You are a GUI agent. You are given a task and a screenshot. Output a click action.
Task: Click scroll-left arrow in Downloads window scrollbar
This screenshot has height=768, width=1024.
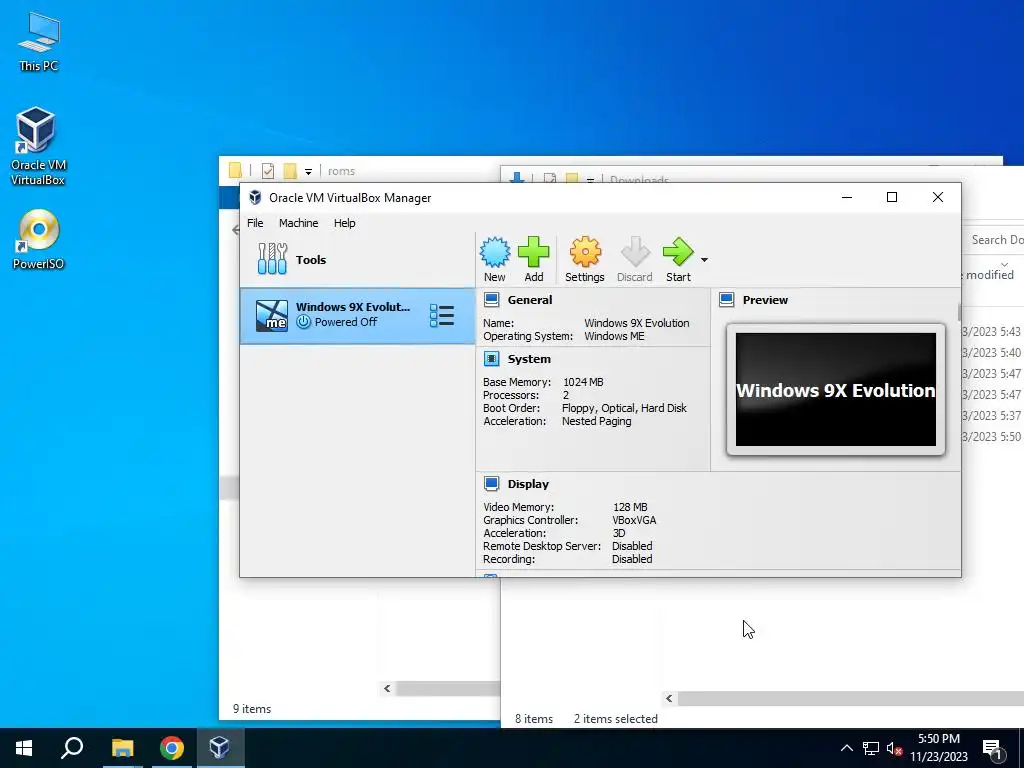(x=669, y=699)
